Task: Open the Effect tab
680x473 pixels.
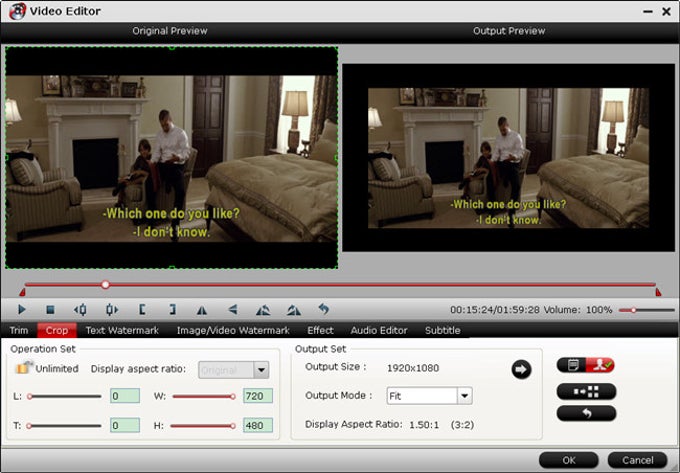Action: (x=320, y=330)
